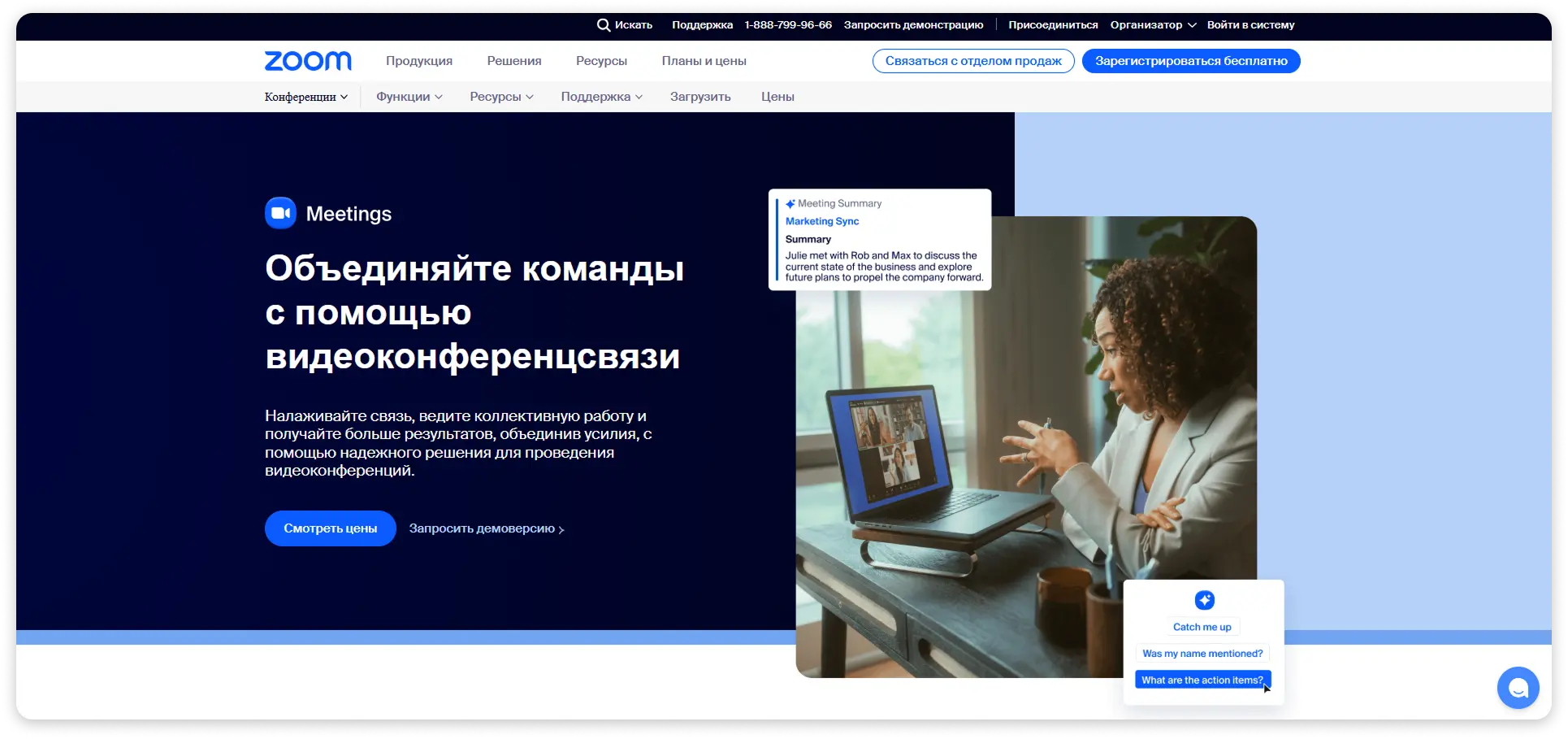Click Зарегистрироваться бесплатно button
The image size is (1568, 739).
click(x=1191, y=61)
